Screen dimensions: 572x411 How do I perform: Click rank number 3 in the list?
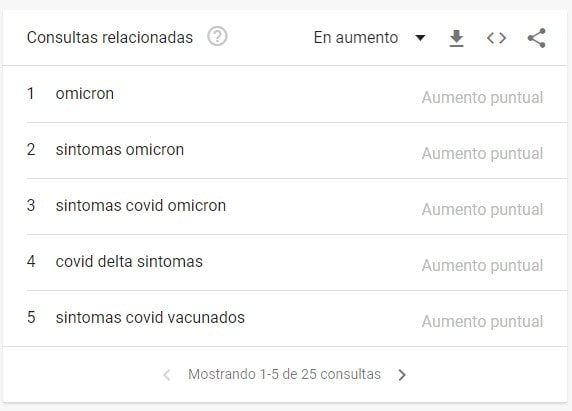(x=31, y=205)
